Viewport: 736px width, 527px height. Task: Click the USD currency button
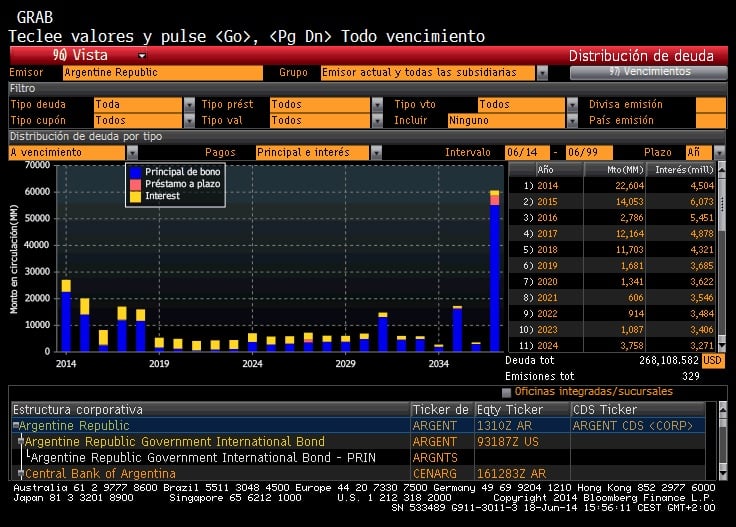pyautogui.click(x=712, y=360)
